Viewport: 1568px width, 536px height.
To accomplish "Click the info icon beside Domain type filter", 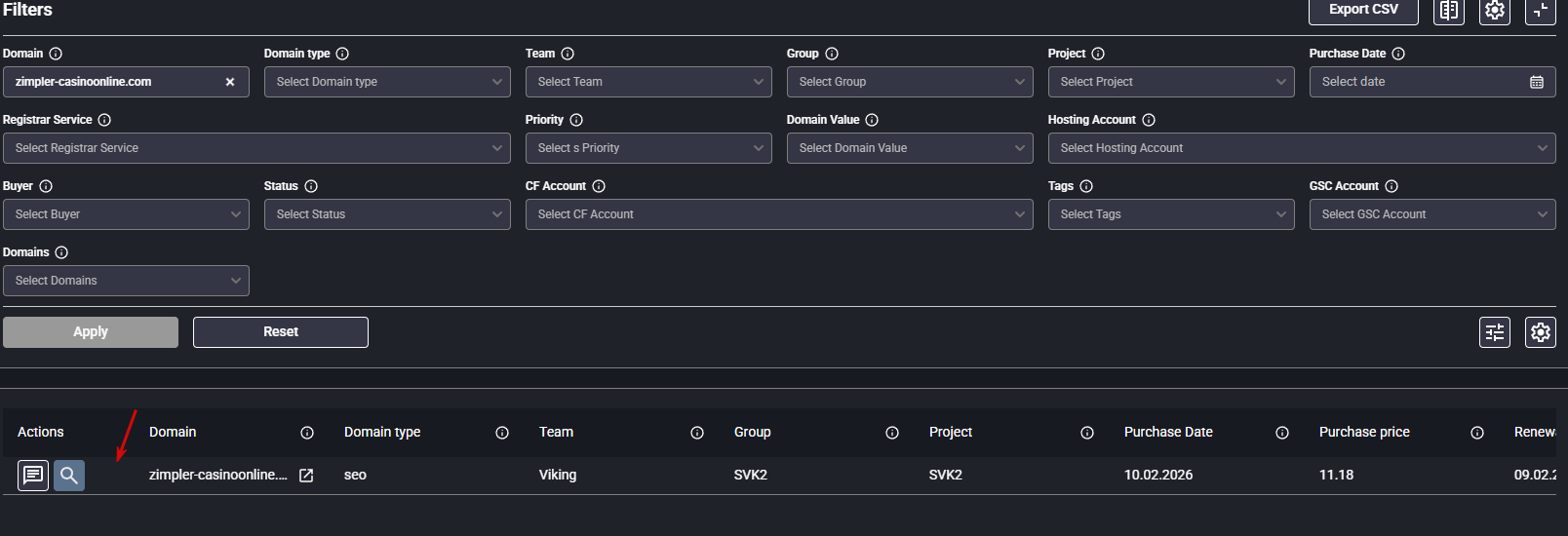I will tap(342, 54).
